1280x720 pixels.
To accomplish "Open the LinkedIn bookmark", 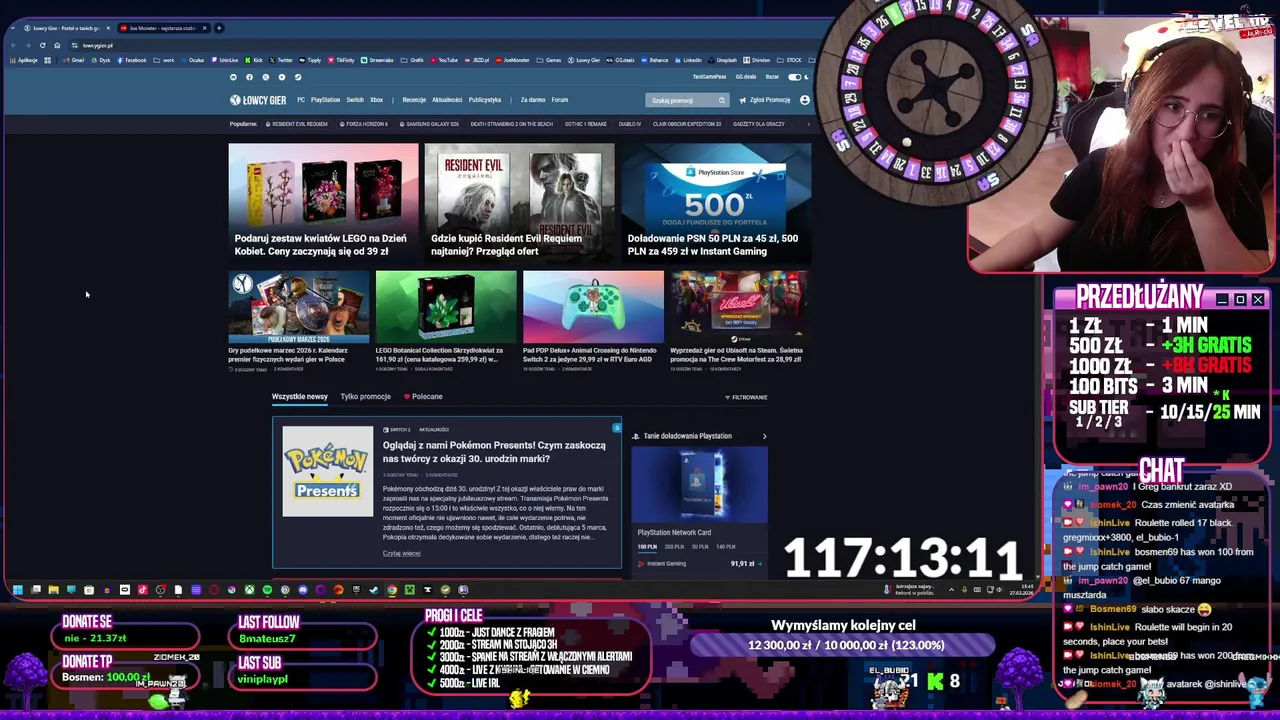I will 689,60.
